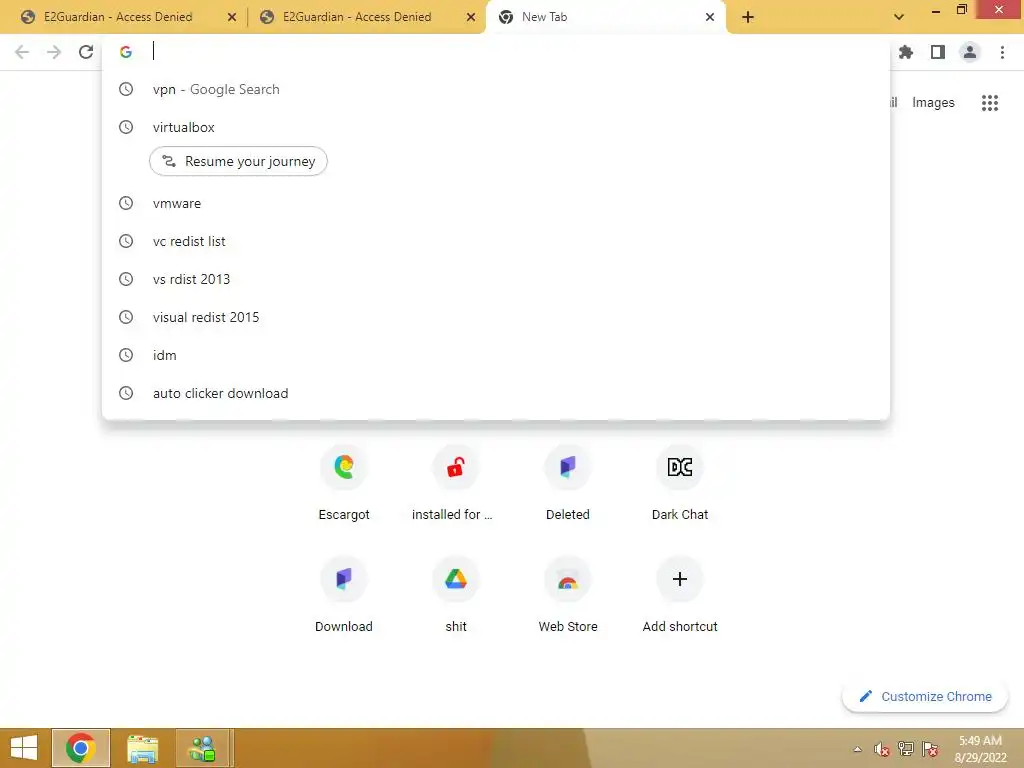Open the Extensions puzzle icon

[906, 52]
